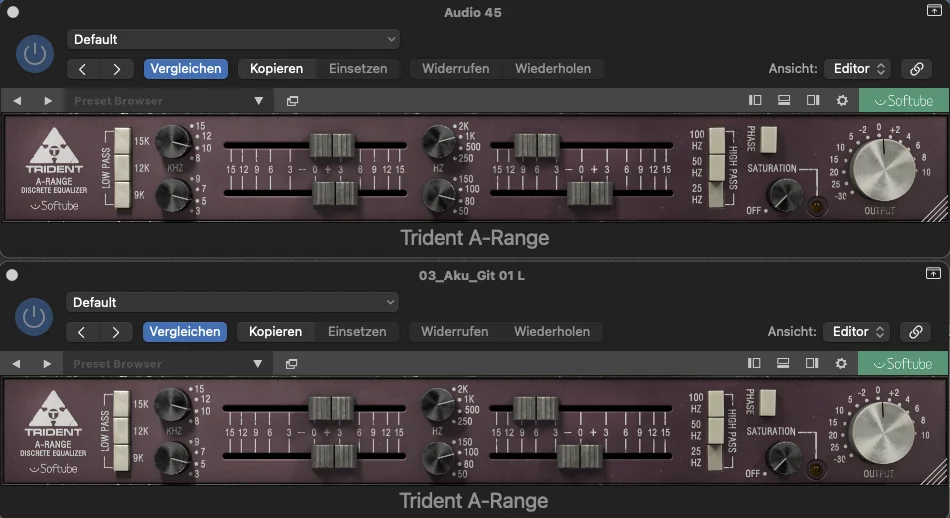Click Widerrufen in 03_Aku_Git 01 L window
The width and height of the screenshot is (950, 518).
click(x=455, y=332)
